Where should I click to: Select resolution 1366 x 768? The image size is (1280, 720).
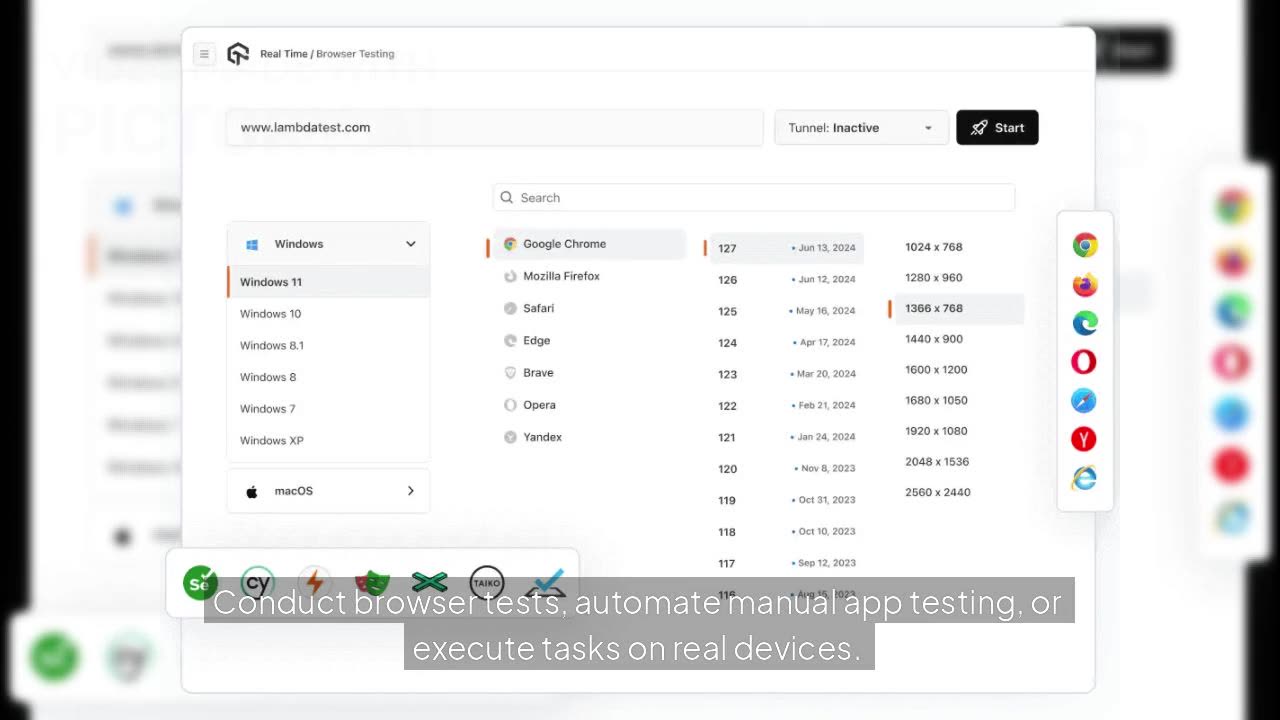tap(958, 309)
